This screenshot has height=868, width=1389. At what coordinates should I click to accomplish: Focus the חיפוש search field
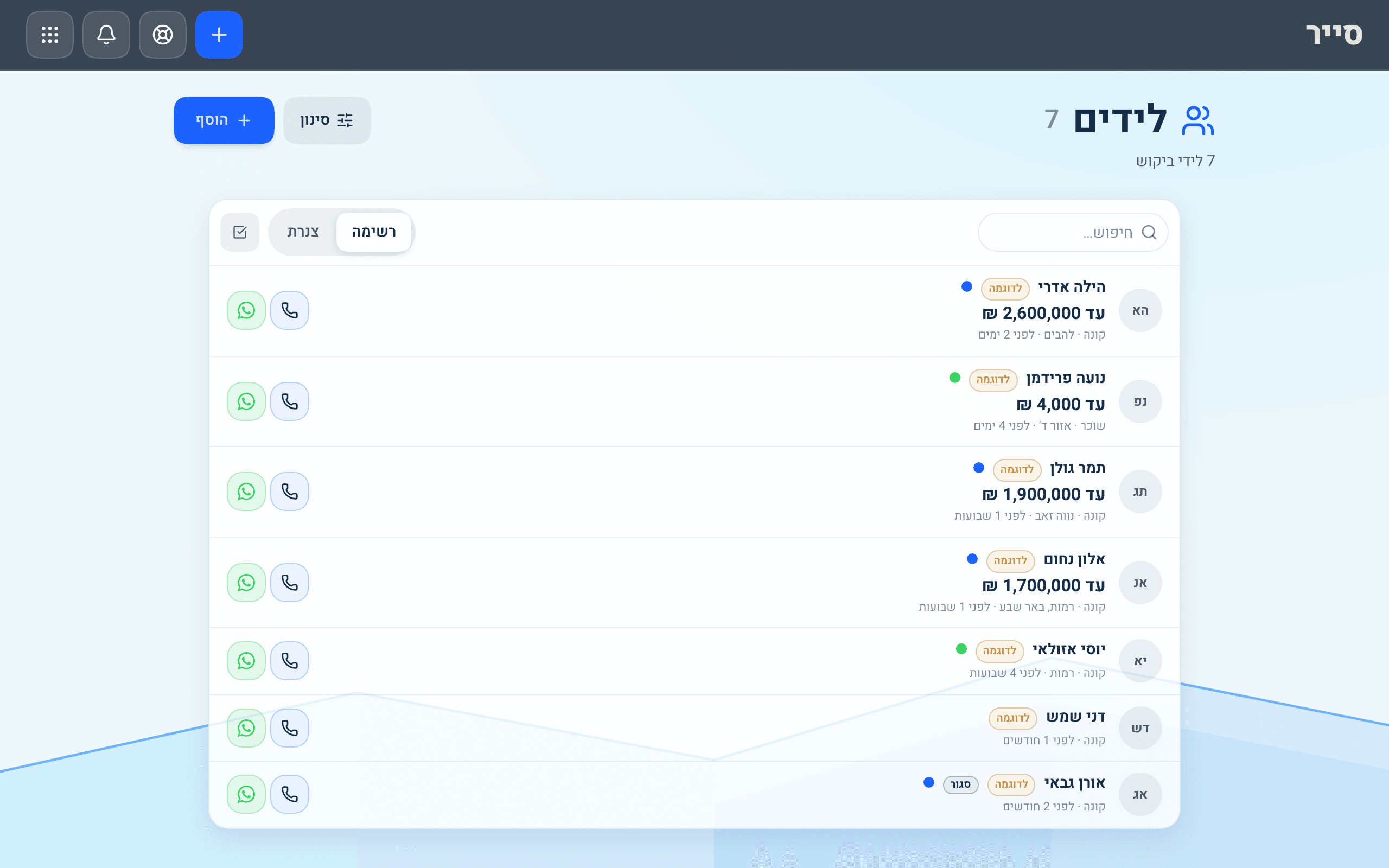(1073, 232)
